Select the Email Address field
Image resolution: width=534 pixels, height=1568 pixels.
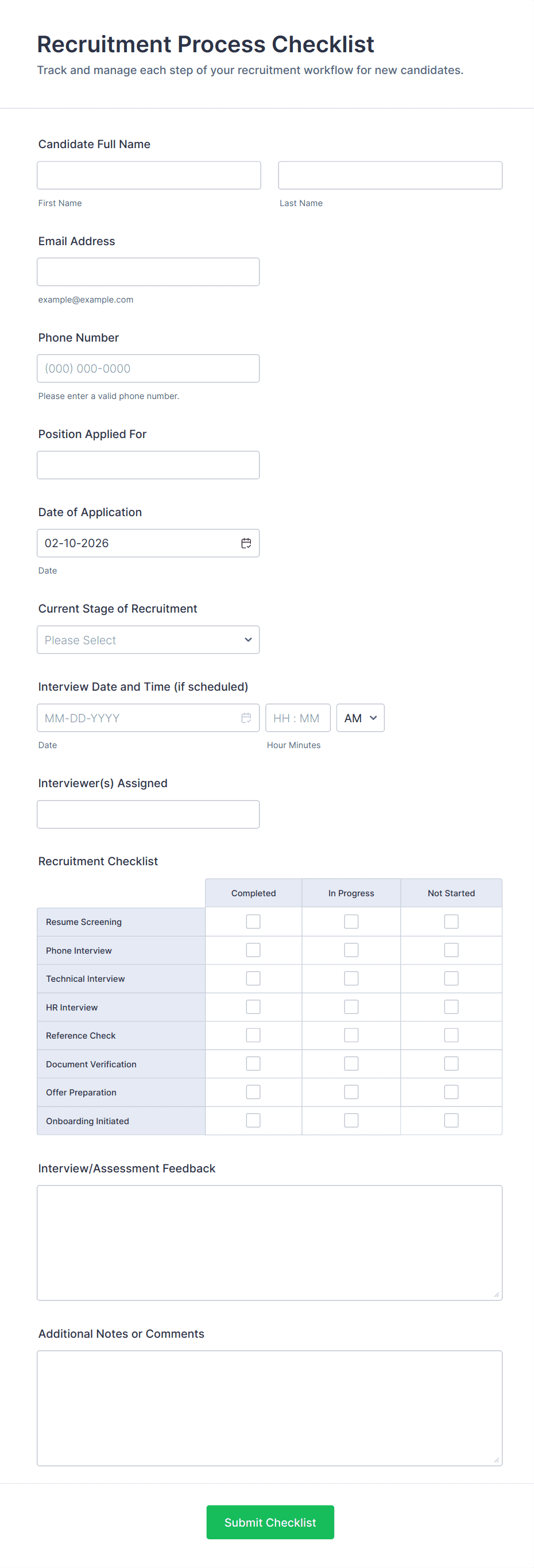click(x=148, y=272)
